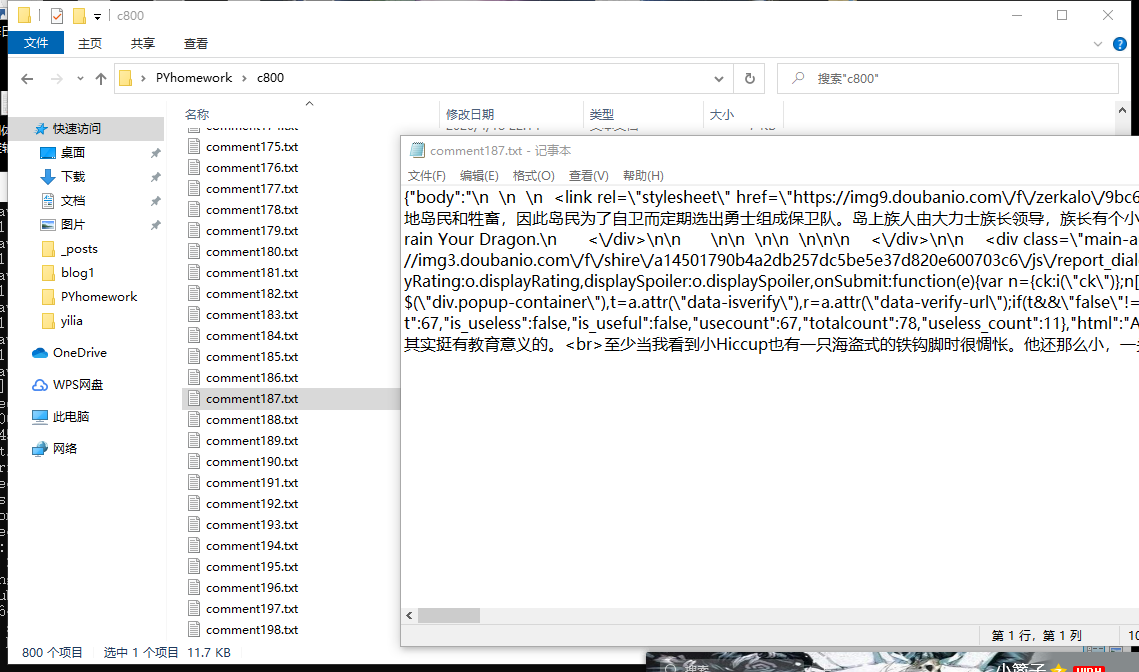
Task: Go up one folder level
Action: point(100,78)
